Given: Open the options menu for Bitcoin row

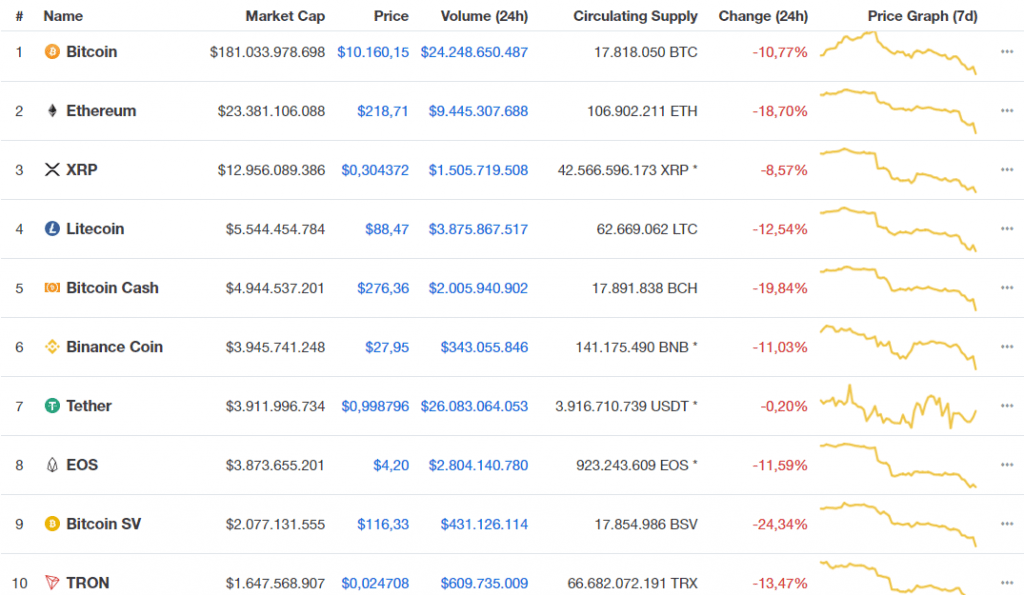Looking at the screenshot, I should [1006, 52].
